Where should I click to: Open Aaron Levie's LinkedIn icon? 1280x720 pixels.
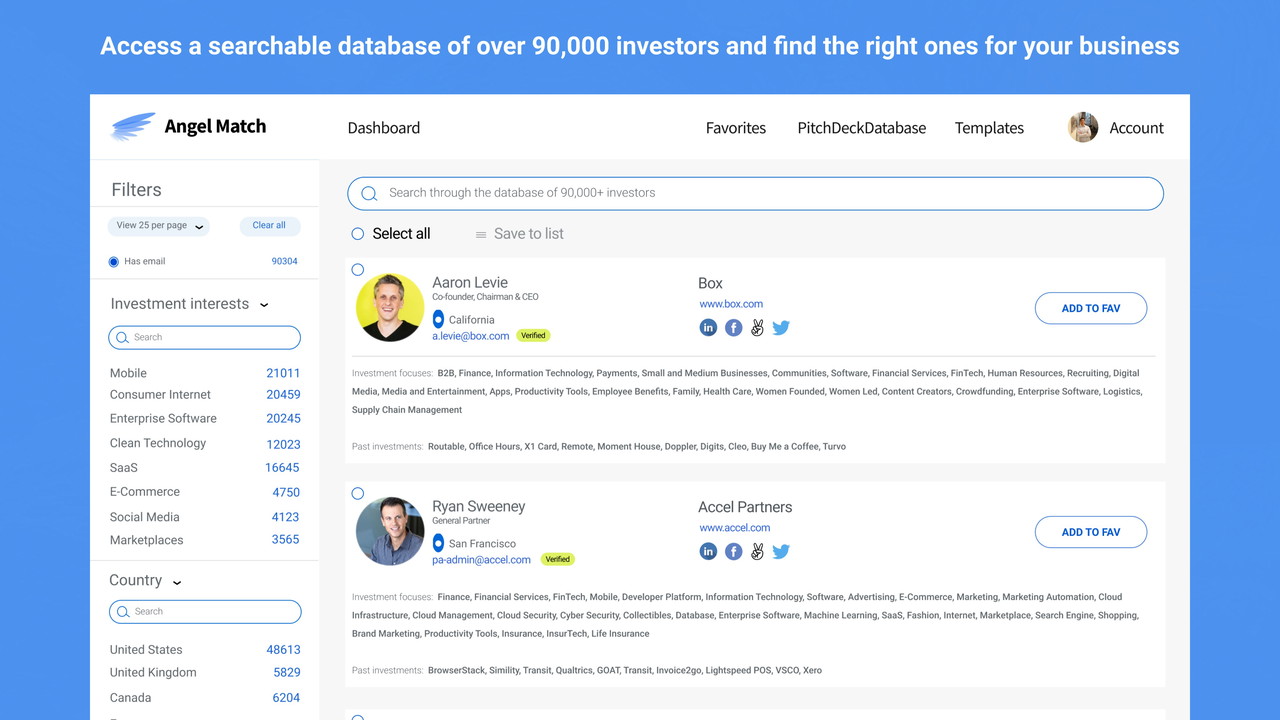[x=708, y=328]
